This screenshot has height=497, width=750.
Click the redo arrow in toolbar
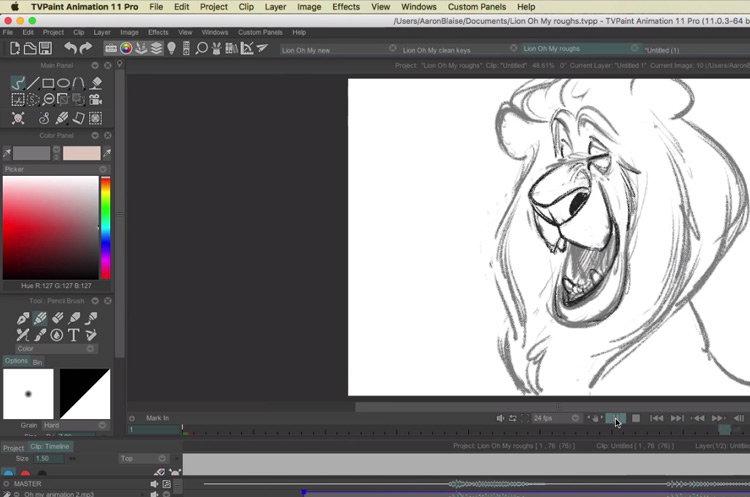pyautogui.click(x=86, y=48)
